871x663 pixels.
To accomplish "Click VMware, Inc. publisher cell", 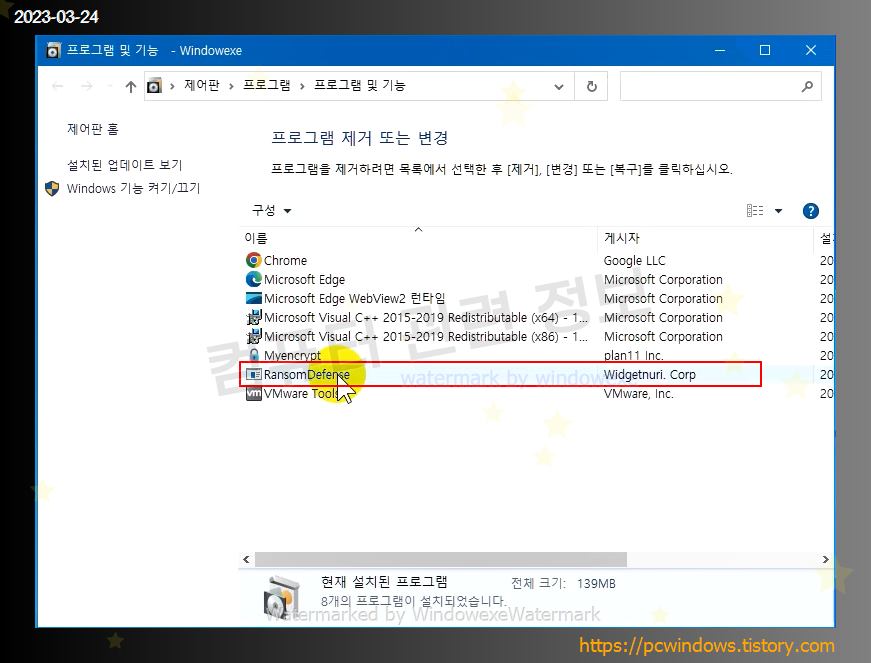I will pos(639,394).
